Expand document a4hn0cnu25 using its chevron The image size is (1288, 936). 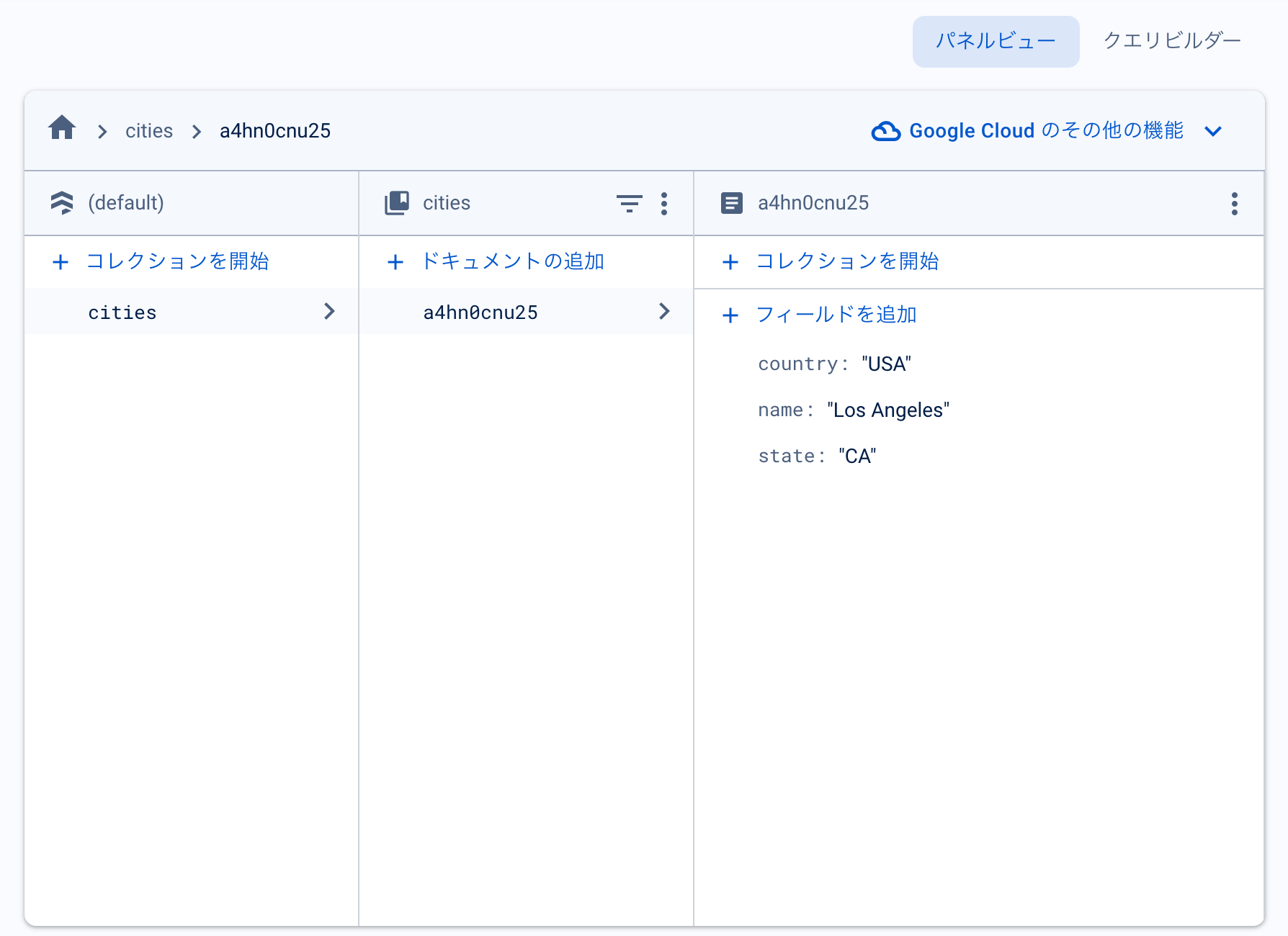663,312
